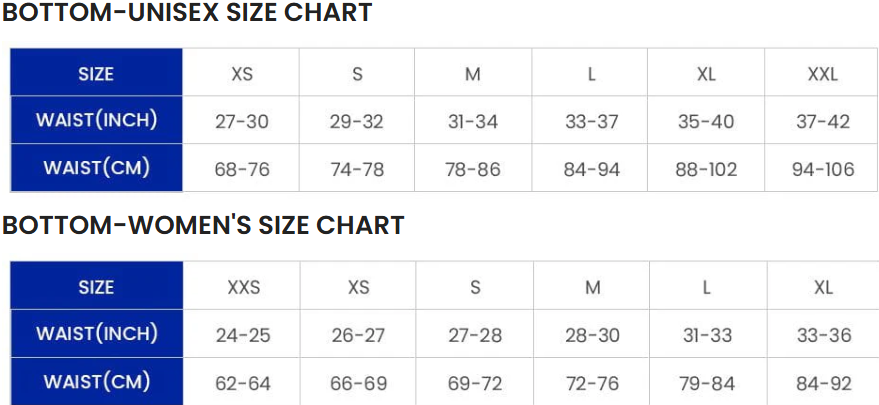Select the 94-106 cm waist cell
Screen dimensions: 879x405
pos(822,169)
